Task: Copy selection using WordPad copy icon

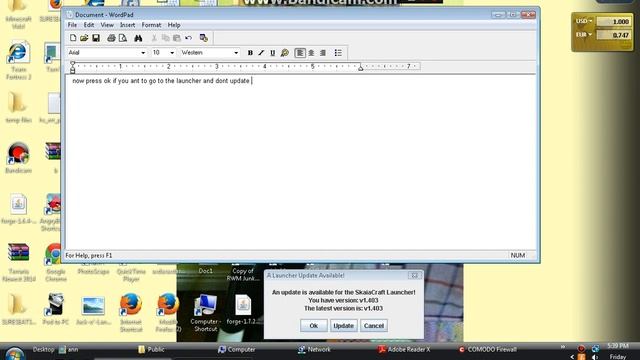Action: [x=165, y=38]
